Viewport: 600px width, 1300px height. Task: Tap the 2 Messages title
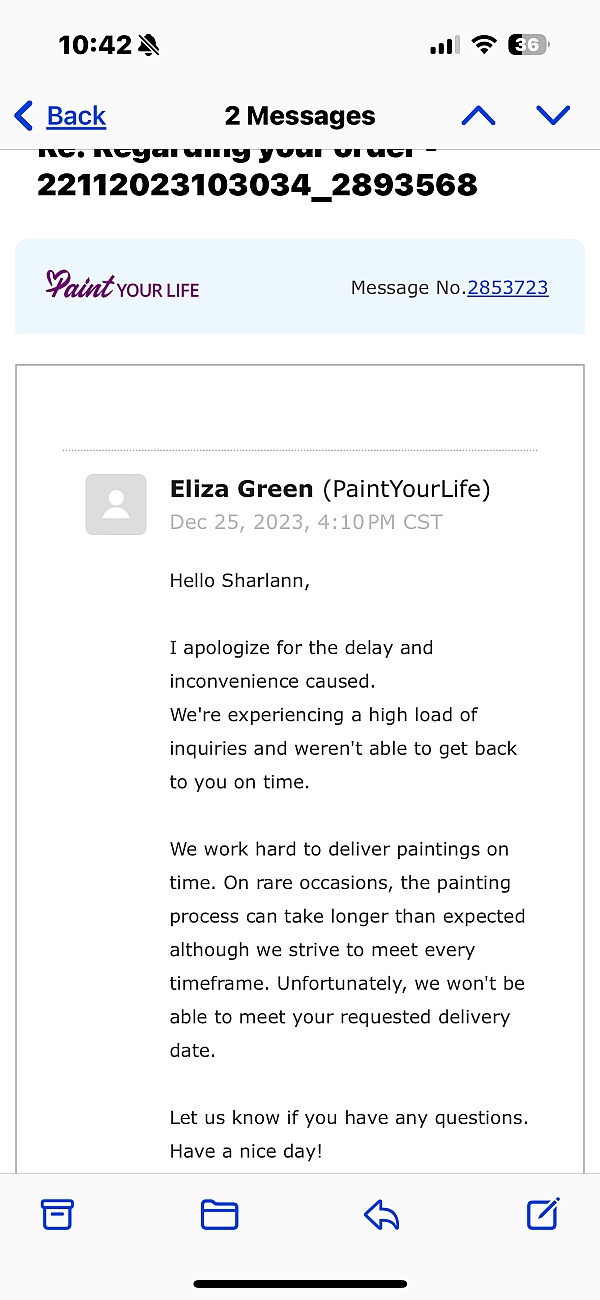point(300,116)
